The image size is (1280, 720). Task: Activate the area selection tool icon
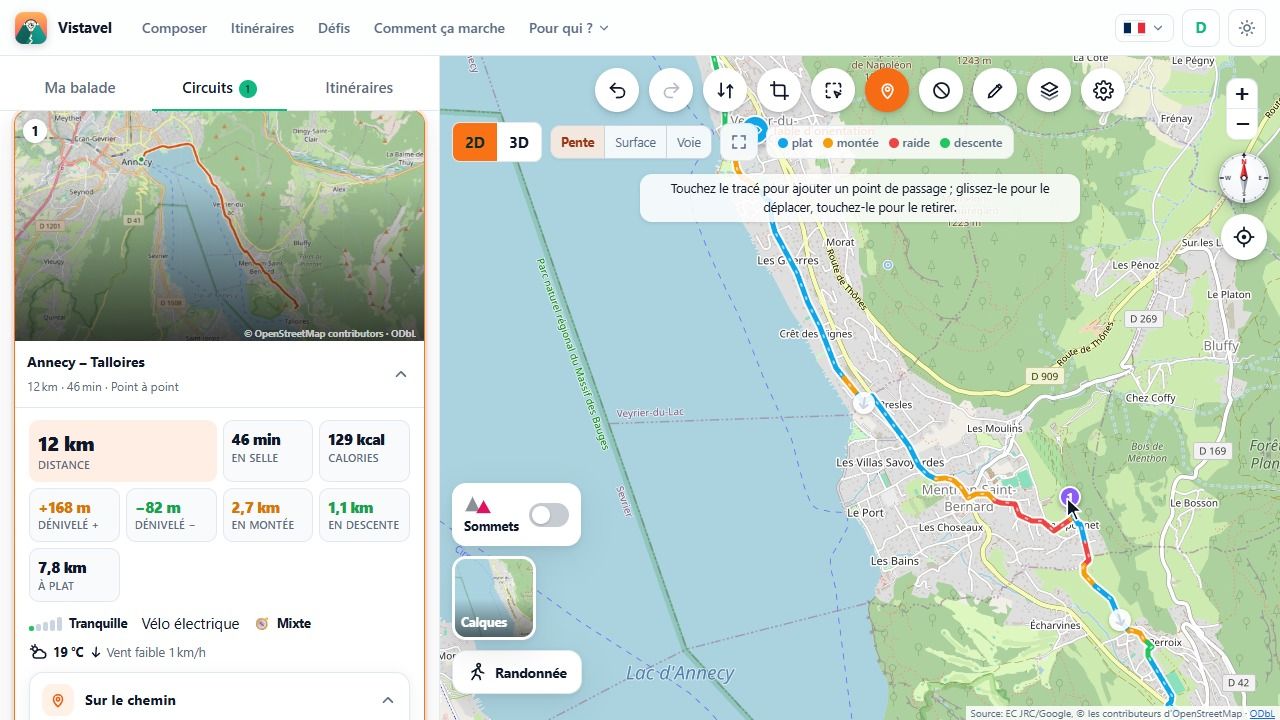click(x=833, y=91)
